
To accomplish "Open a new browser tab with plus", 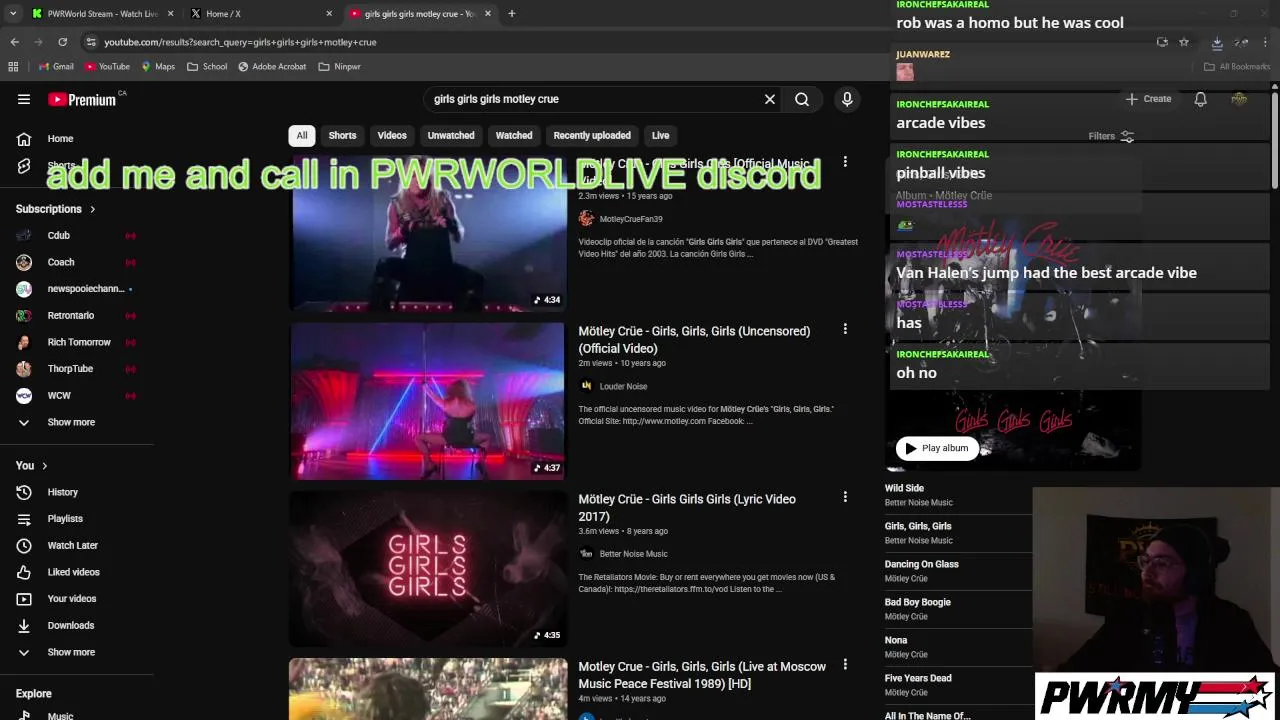I will click(x=511, y=13).
